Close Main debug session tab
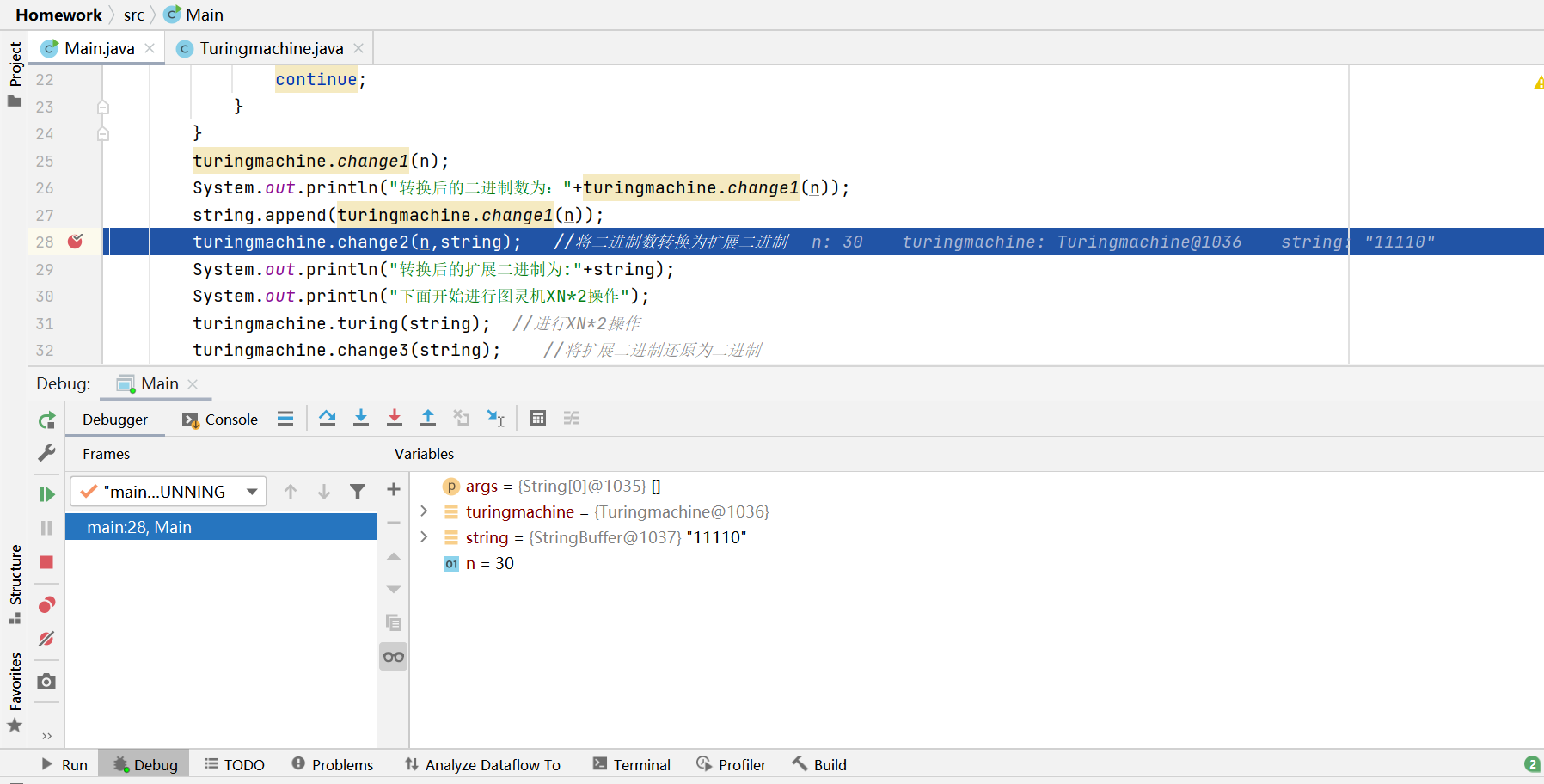Image resolution: width=1544 pixels, height=784 pixels. [x=193, y=384]
